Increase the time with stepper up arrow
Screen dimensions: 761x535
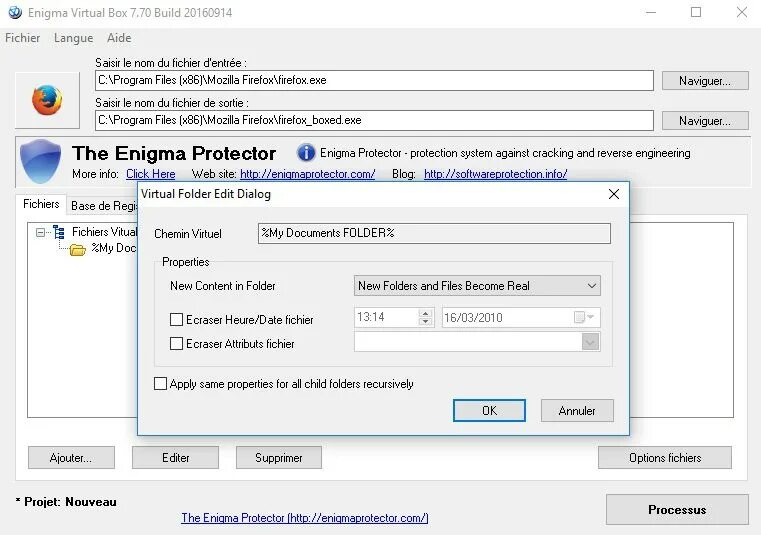[425, 313]
